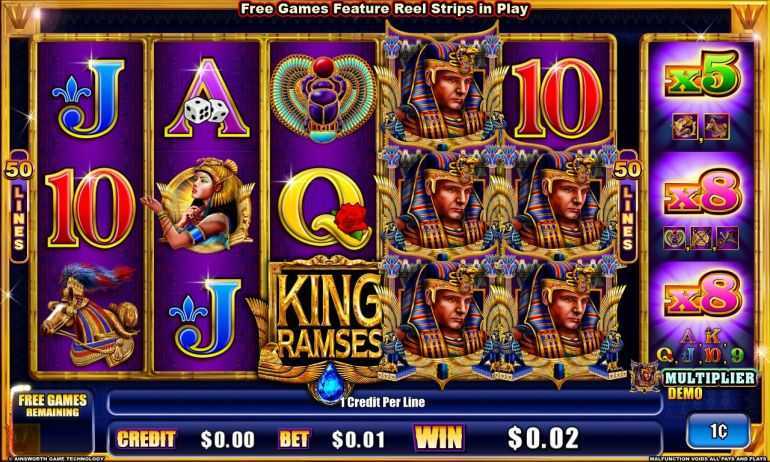Click the bottom x8 multiplier
Image resolution: width=770 pixels, height=462 pixels.
point(702,294)
